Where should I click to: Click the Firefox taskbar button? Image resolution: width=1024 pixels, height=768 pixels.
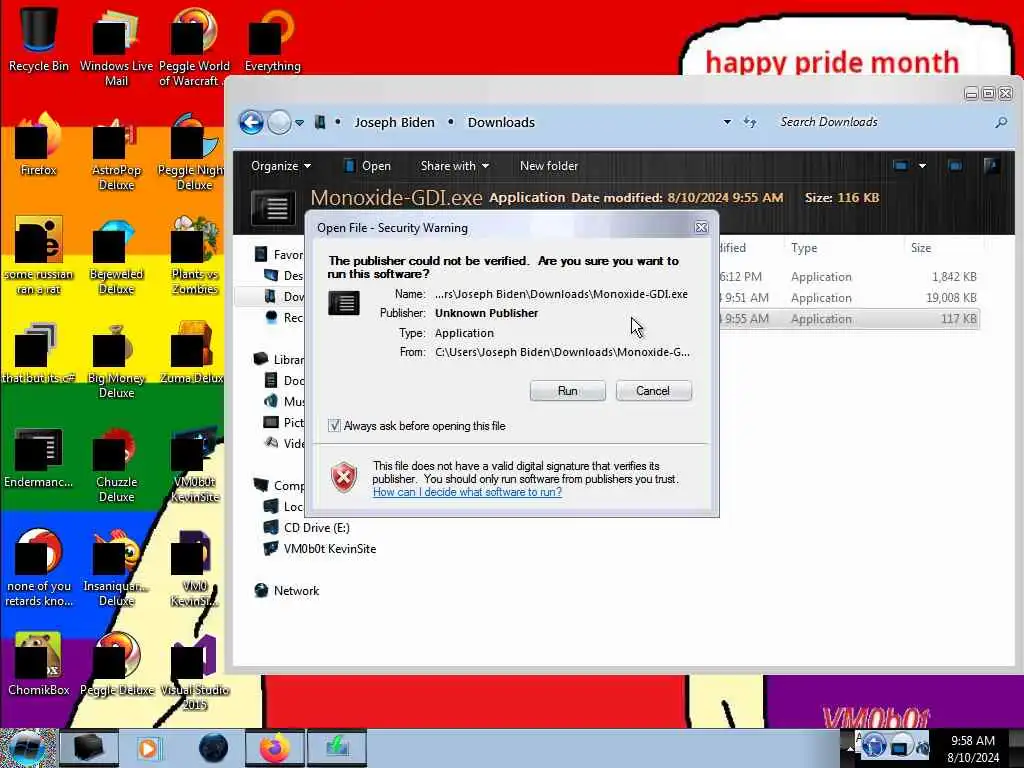(274, 748)
